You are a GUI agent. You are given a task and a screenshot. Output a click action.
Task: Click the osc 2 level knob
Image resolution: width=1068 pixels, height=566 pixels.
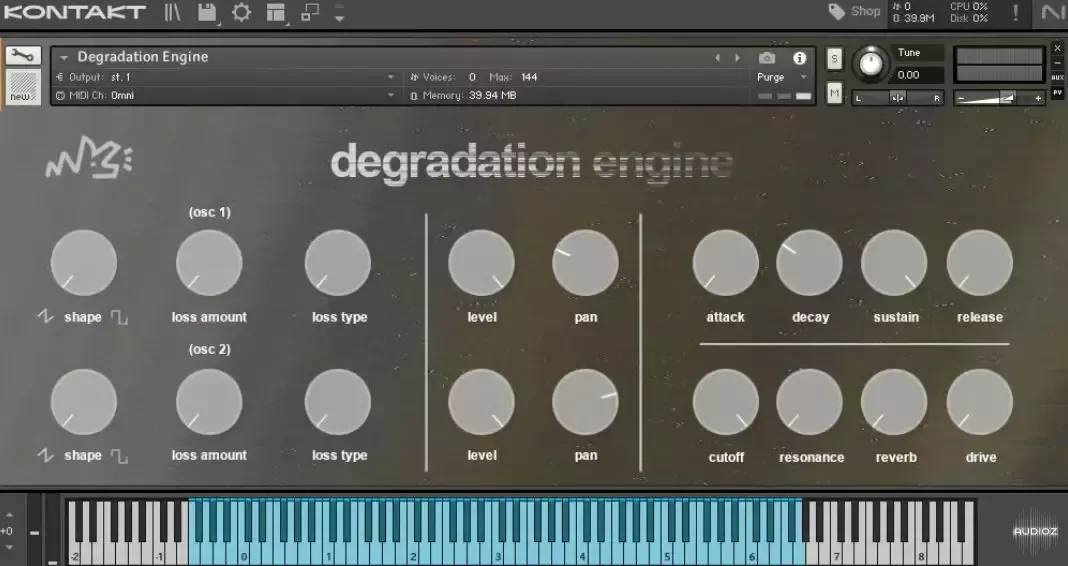coord(482,402)
